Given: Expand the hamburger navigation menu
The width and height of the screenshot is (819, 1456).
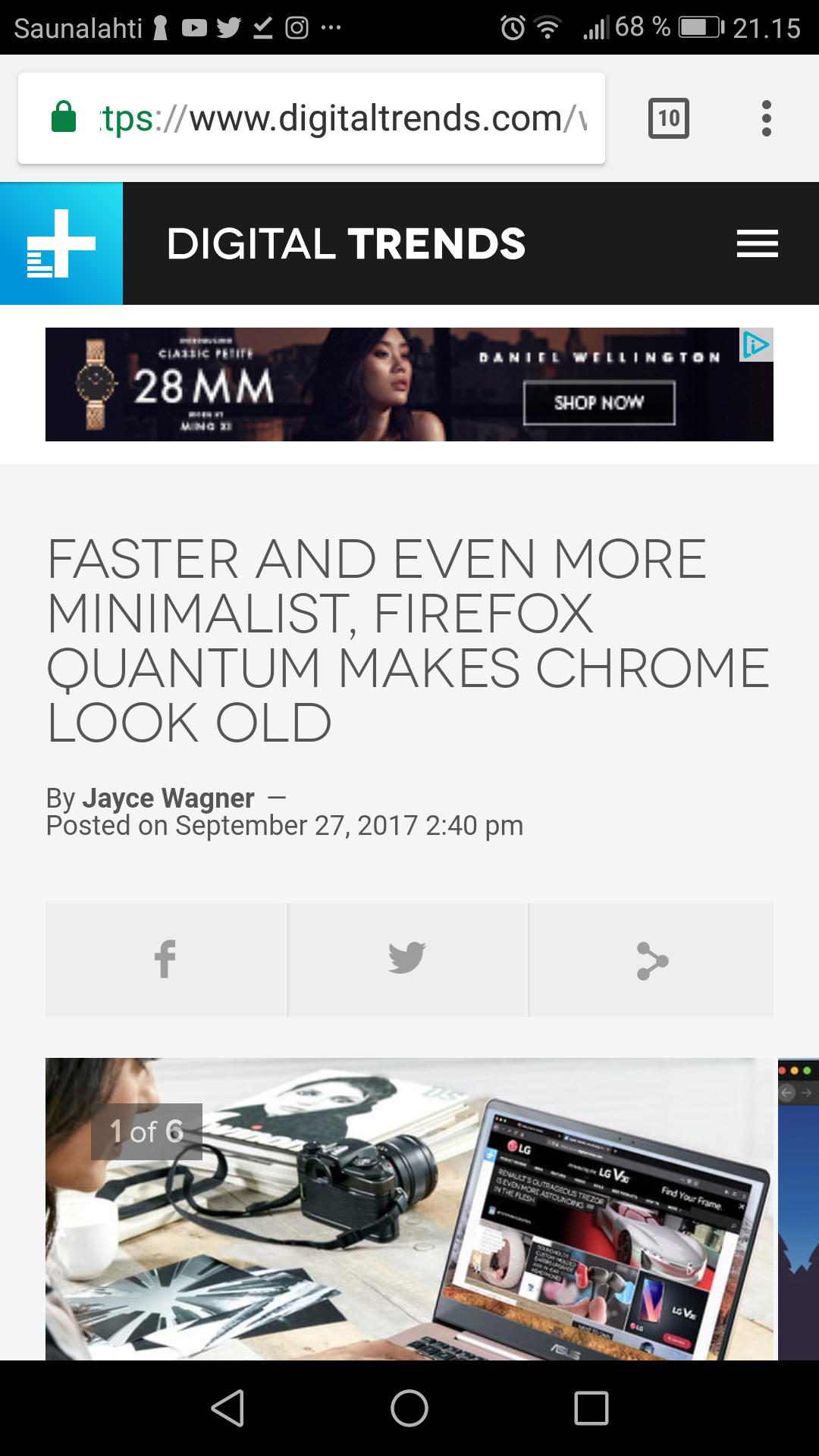Looking at the screenshot, I should coord(758,243).
